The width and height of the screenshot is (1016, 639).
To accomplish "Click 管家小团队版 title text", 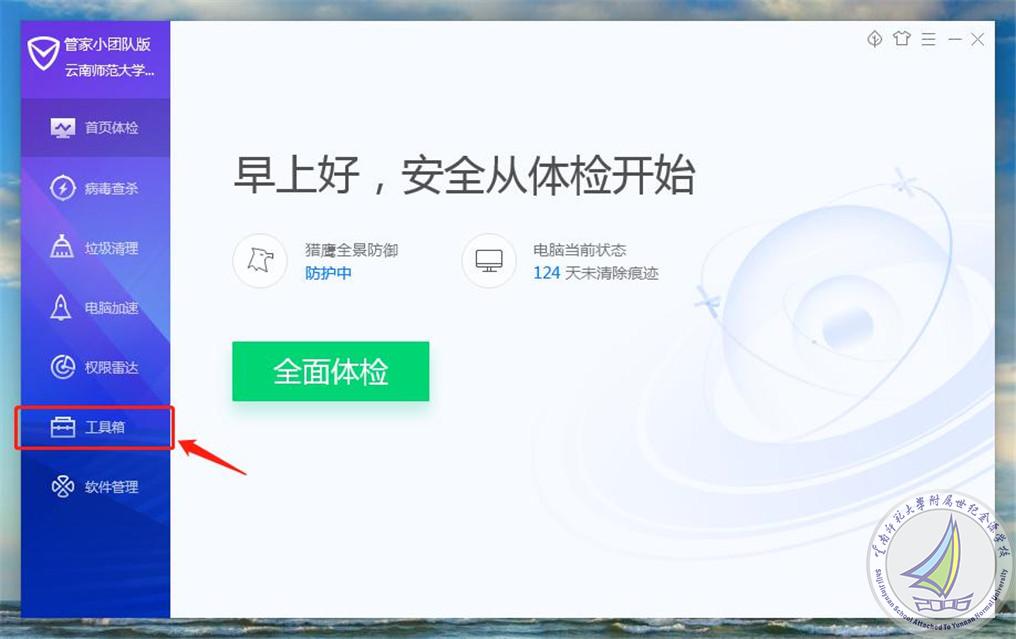I will [108, 44].
